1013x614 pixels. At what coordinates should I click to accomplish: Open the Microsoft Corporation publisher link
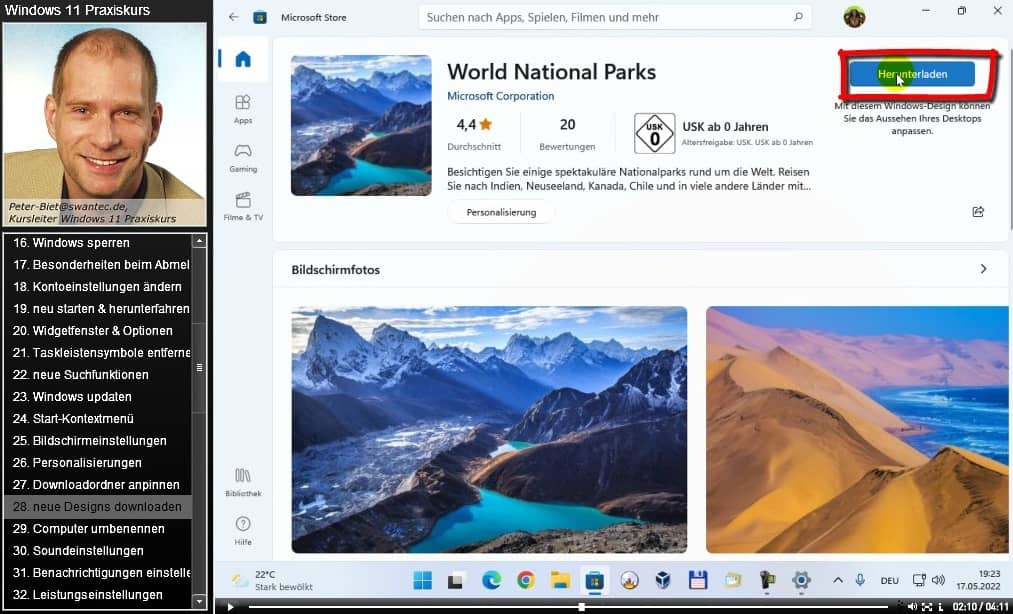coord(500,96)
